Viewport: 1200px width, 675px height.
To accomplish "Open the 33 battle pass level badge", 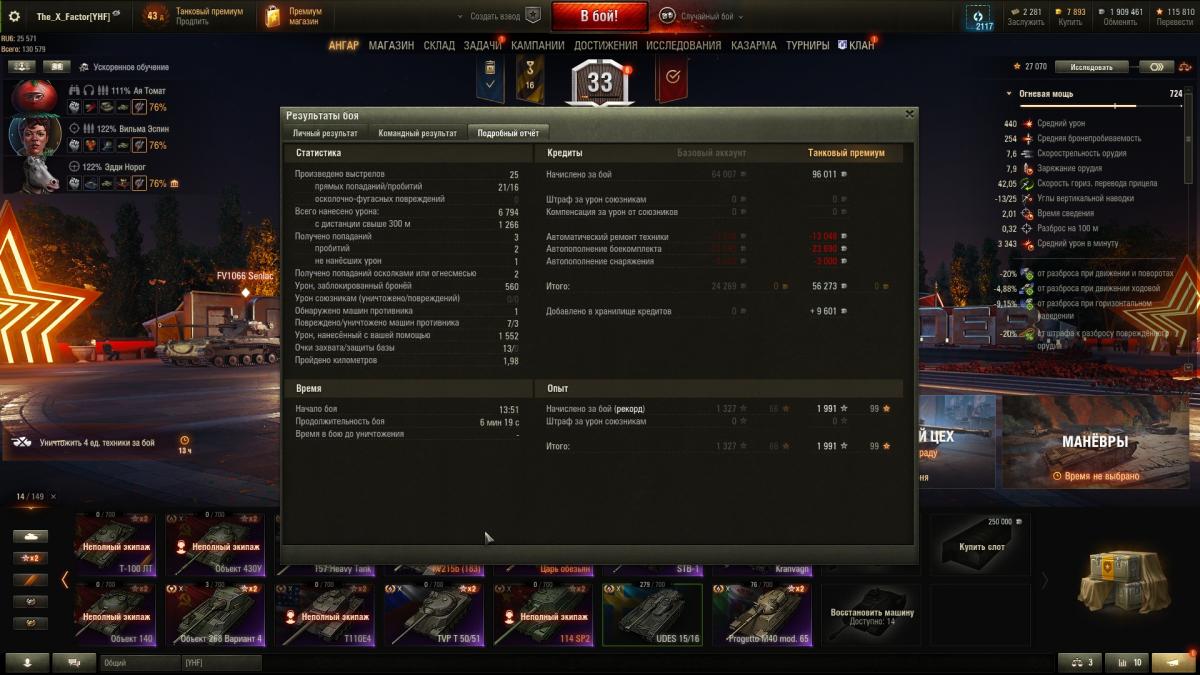I will pos(599,83).
